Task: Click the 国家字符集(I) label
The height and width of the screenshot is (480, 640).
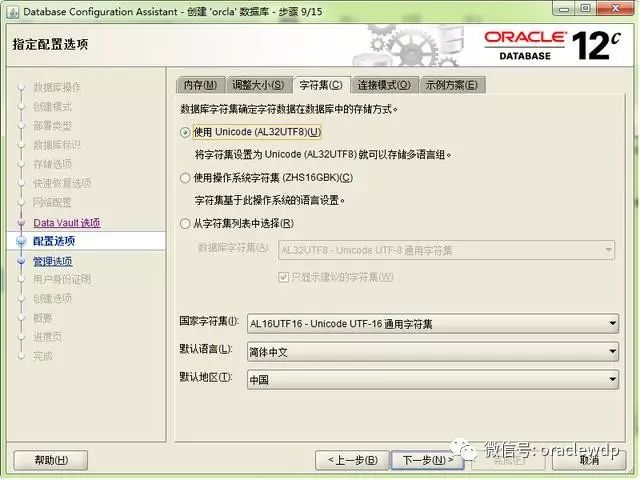Action: point(209,321)
